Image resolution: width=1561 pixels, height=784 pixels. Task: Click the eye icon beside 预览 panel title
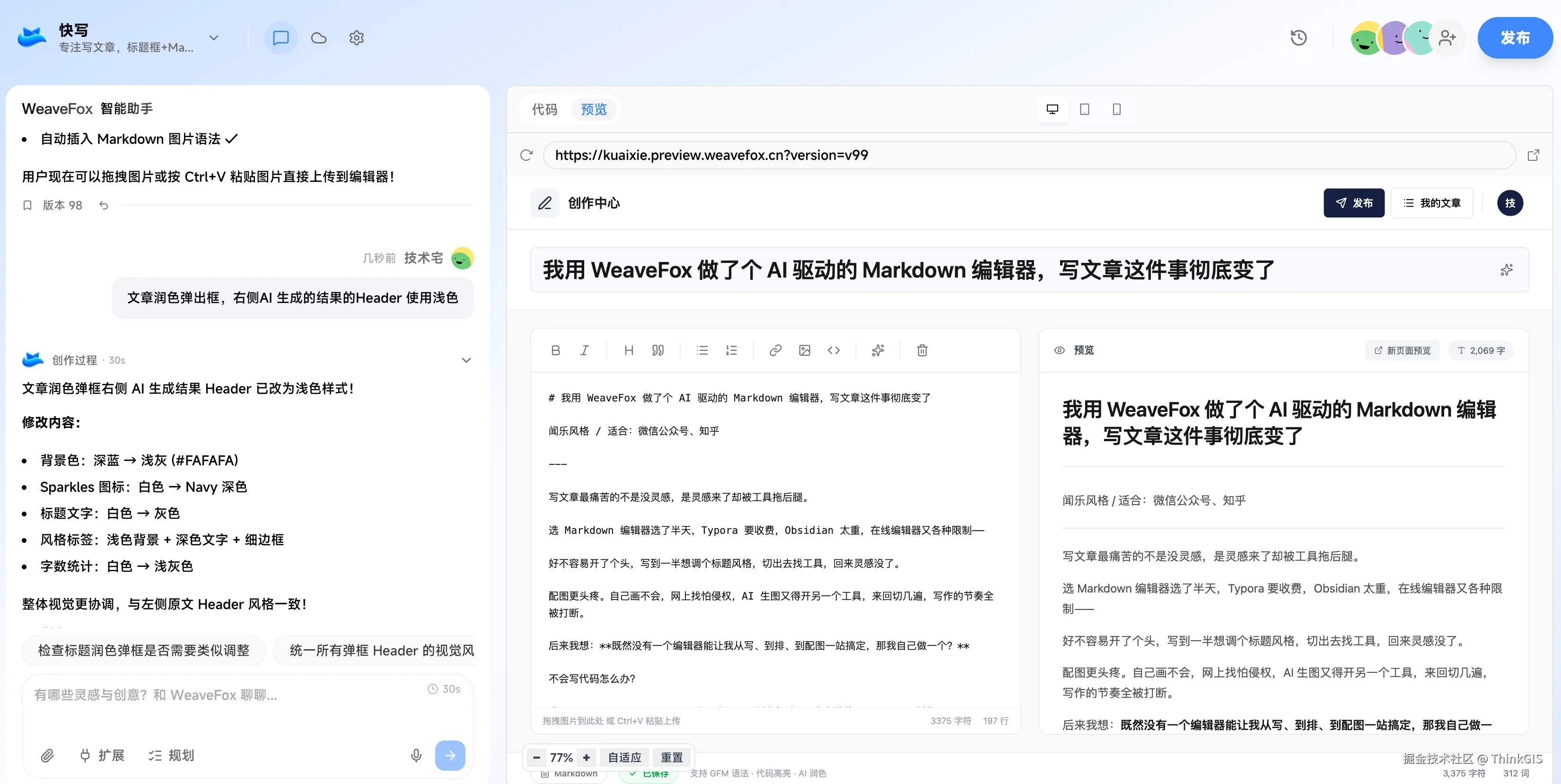(1059, 350)
